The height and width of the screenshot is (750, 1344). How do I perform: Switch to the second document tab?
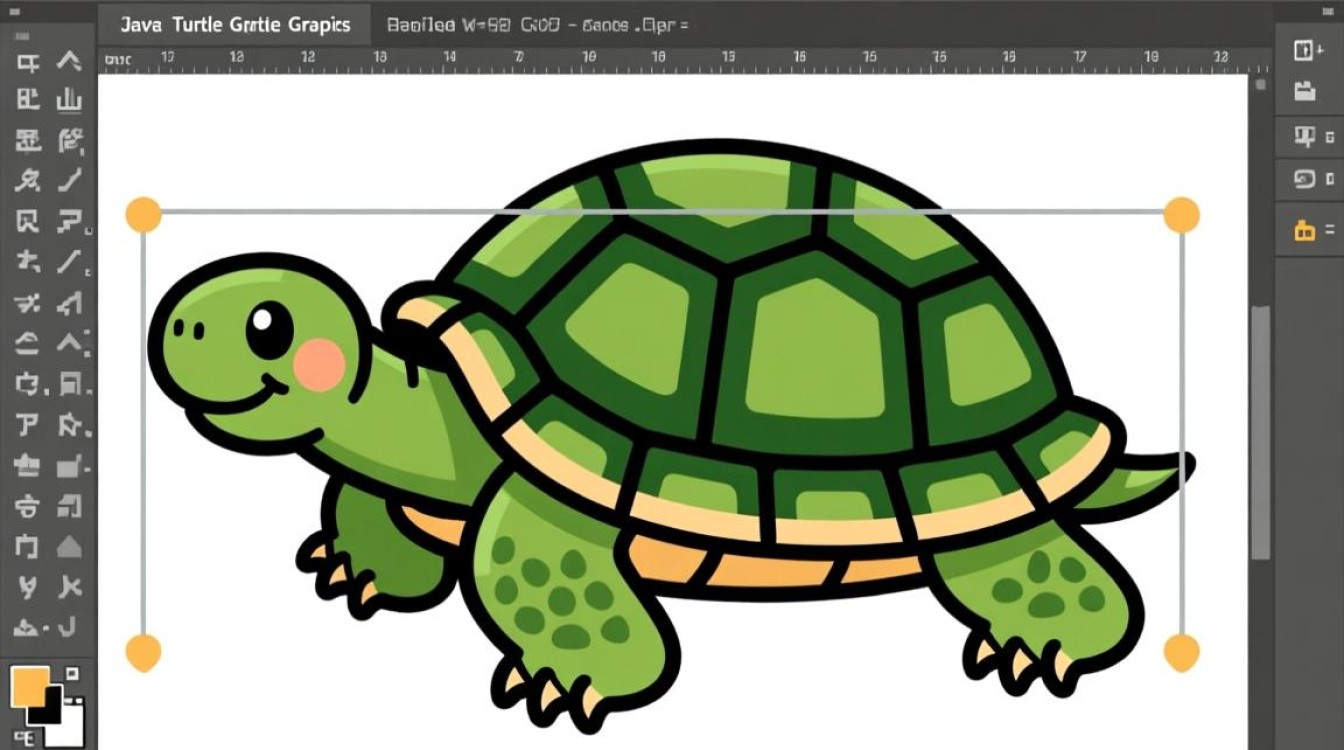click(537, 25)
